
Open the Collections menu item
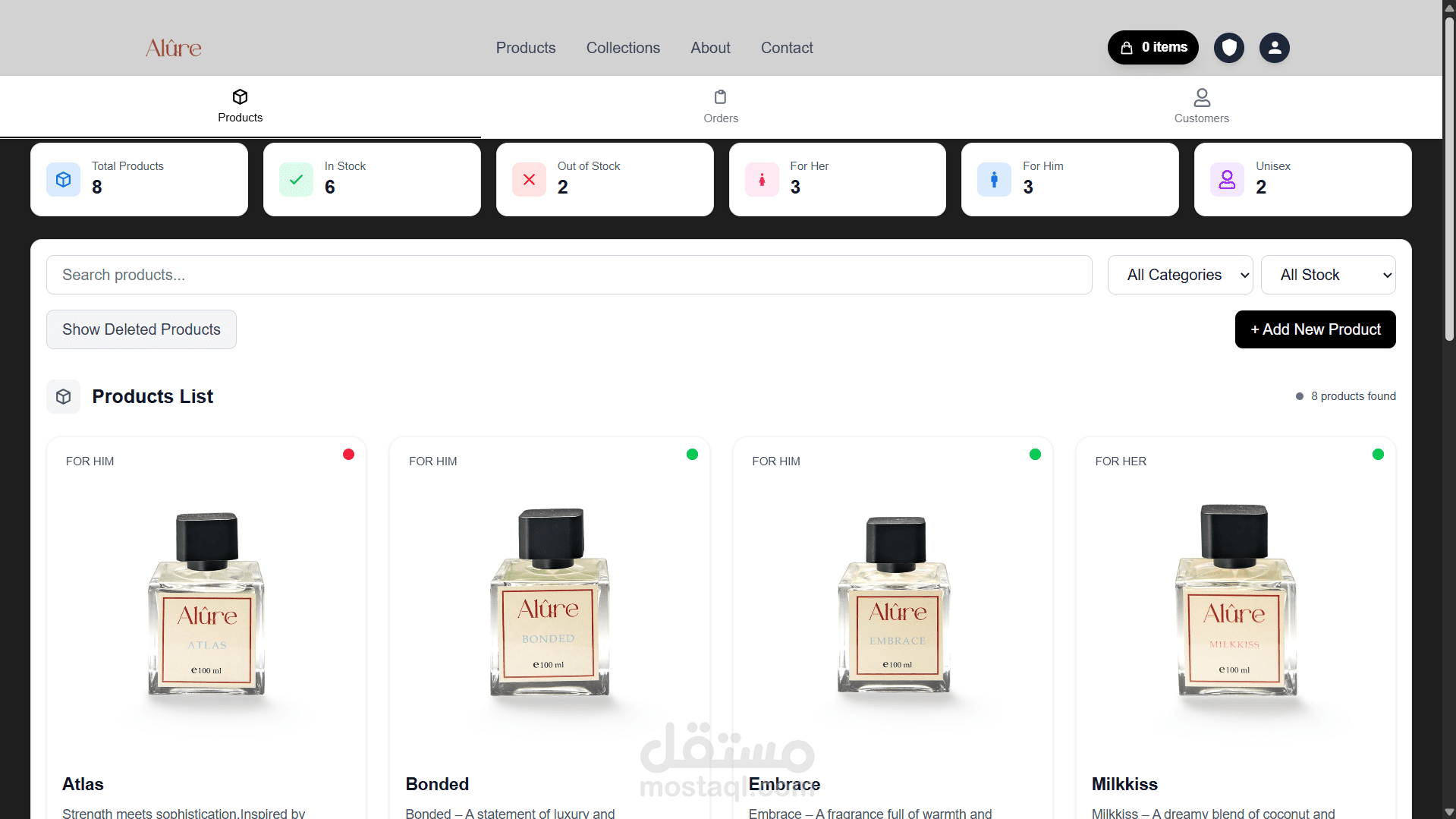(623, 48)
